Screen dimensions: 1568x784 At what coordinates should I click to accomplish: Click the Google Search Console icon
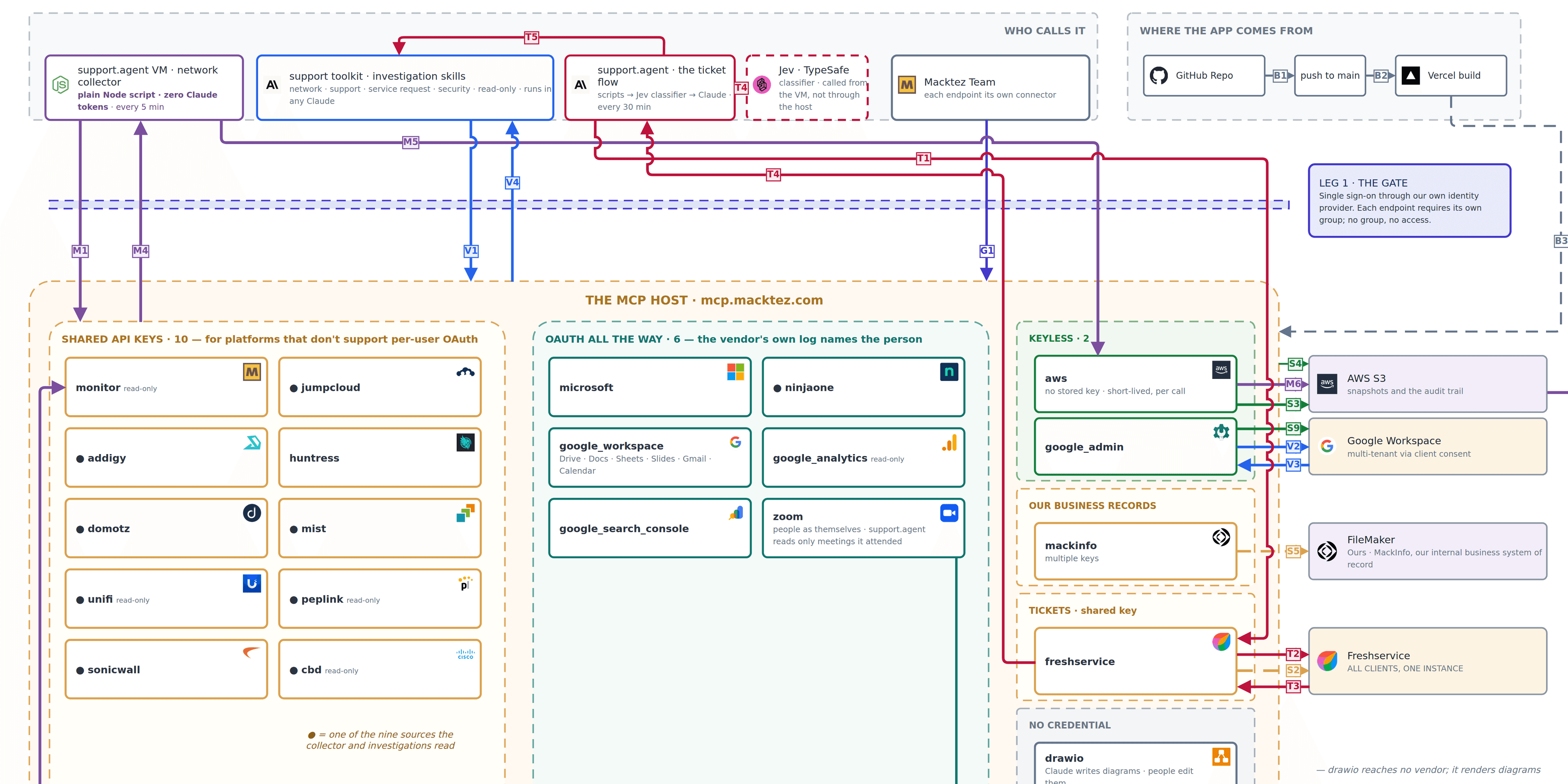click(735, 513)
